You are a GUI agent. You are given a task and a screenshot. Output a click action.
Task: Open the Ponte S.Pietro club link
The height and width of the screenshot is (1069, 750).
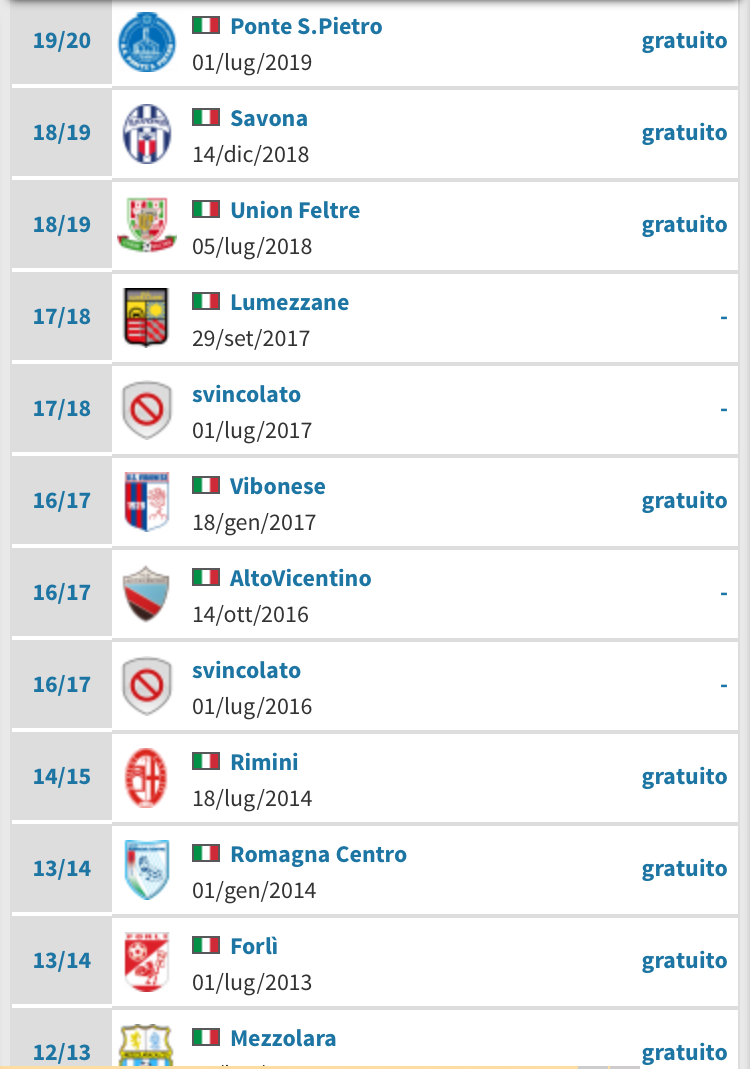coord(306,26)
